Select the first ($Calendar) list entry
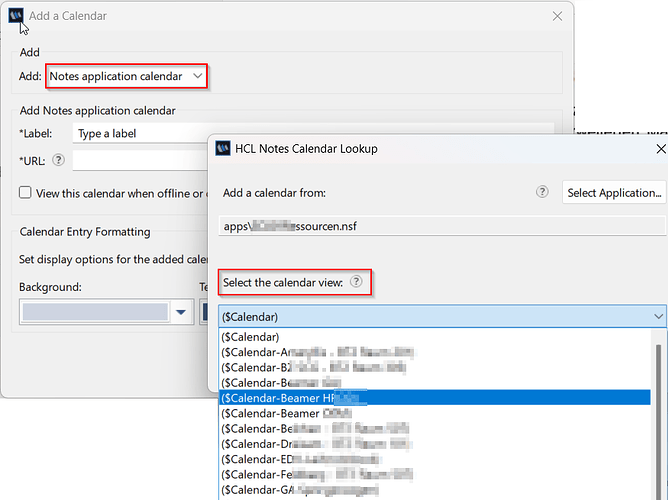 [x=435, y=337]
